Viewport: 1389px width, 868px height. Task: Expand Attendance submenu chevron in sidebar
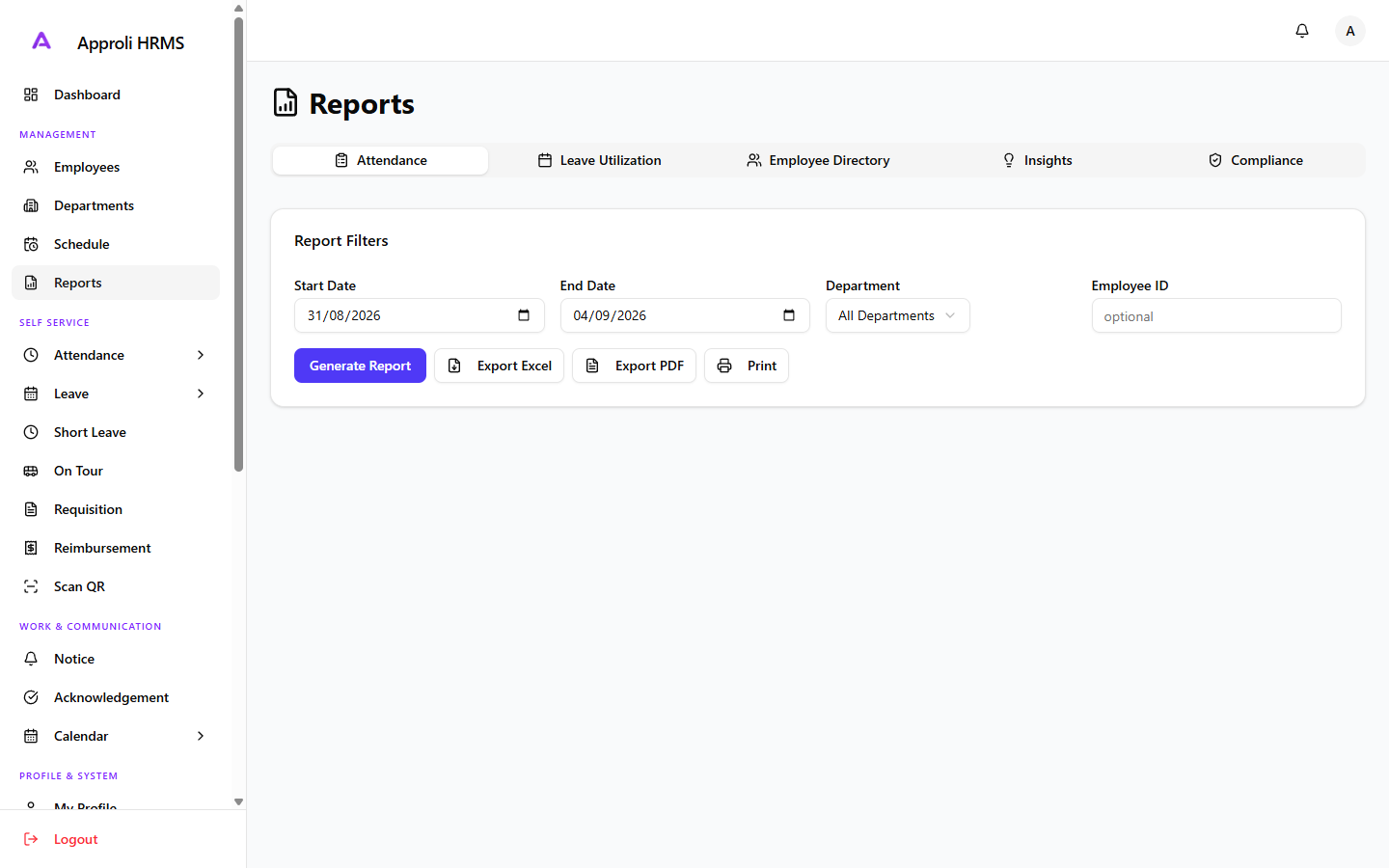(201, 355)
